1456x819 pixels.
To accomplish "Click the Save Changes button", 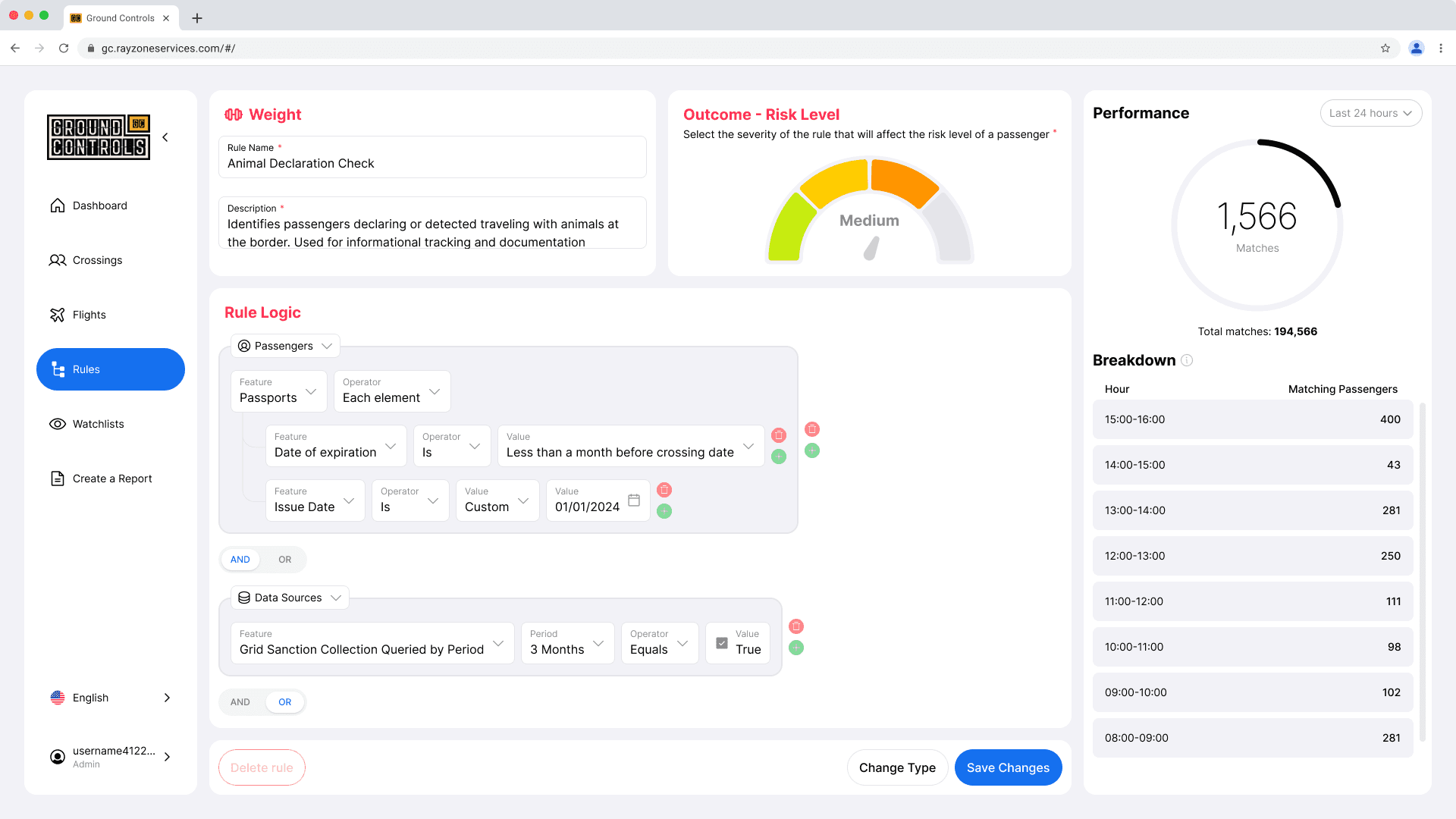I will coord(1008,767).
